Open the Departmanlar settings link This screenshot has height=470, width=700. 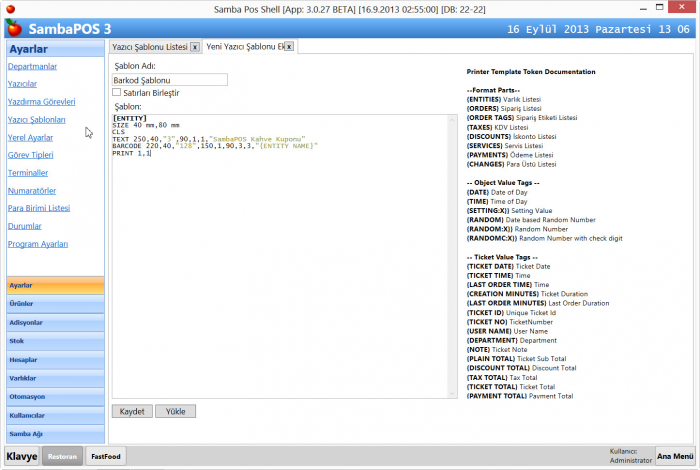tap(32, 66)
